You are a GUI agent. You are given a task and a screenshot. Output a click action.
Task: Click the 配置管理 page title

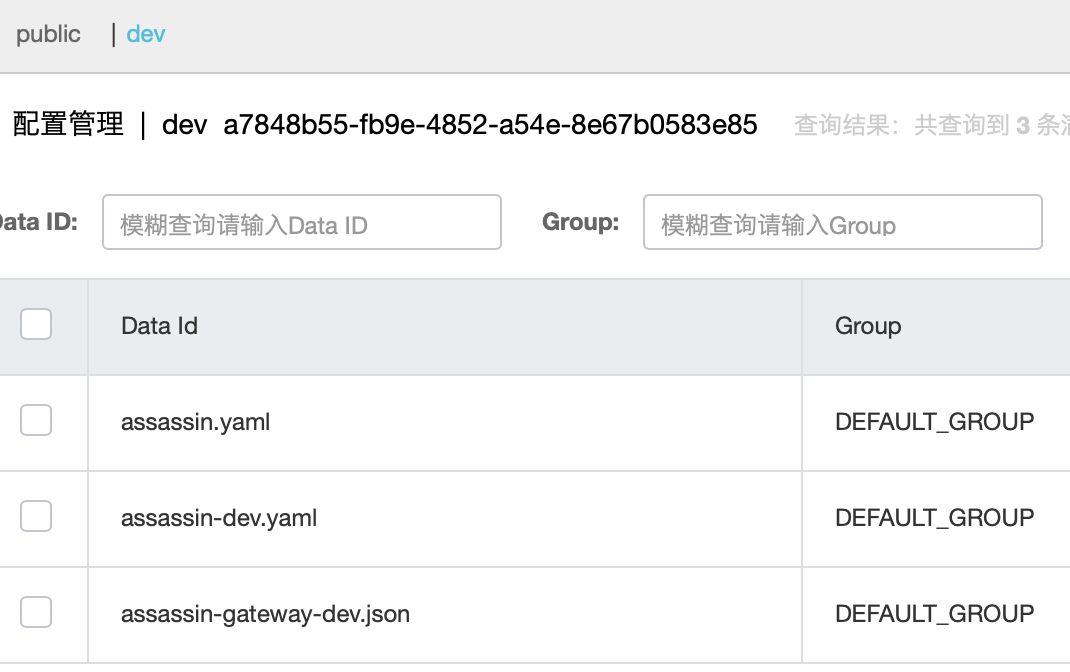pos(66,124)
